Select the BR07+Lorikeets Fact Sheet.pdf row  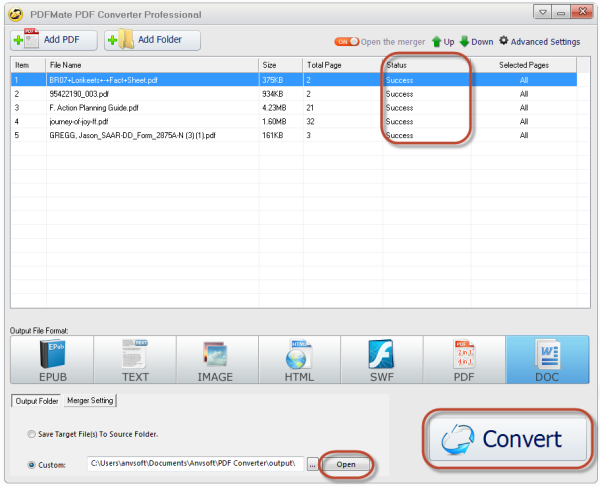[294, 80]
